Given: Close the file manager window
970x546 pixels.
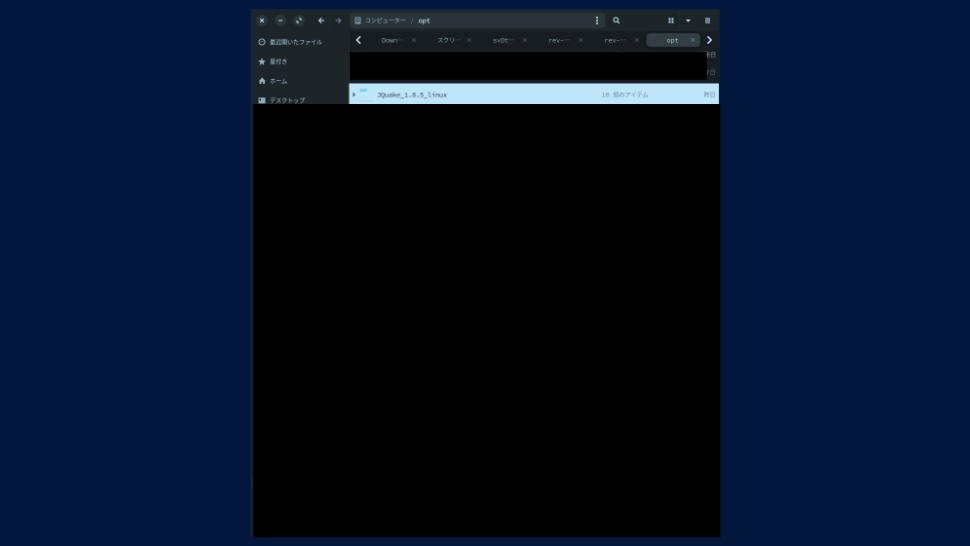Looking at the screenshot, I should pos(262,20).
